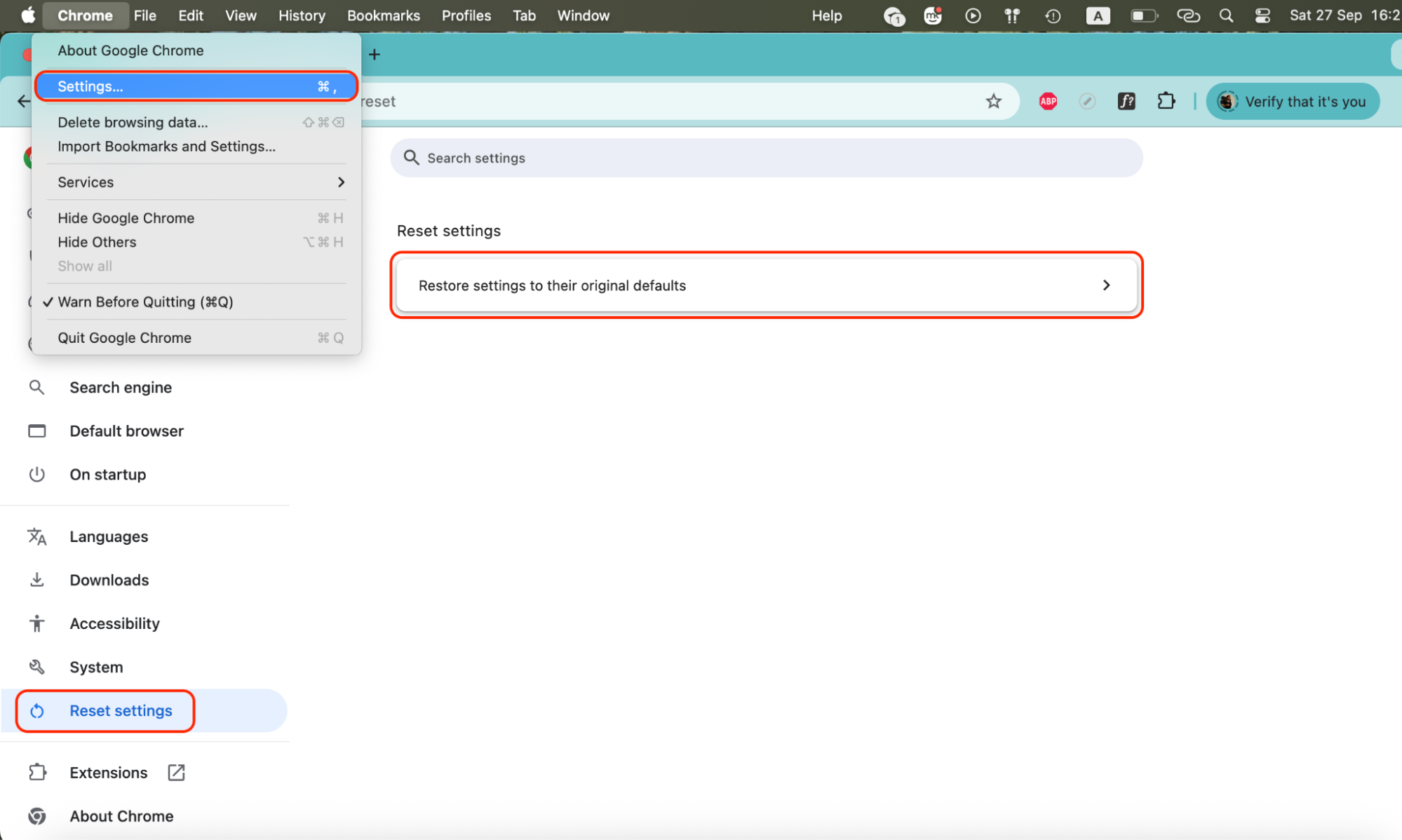Select the Search engine sidebar icon

[37, 387]
